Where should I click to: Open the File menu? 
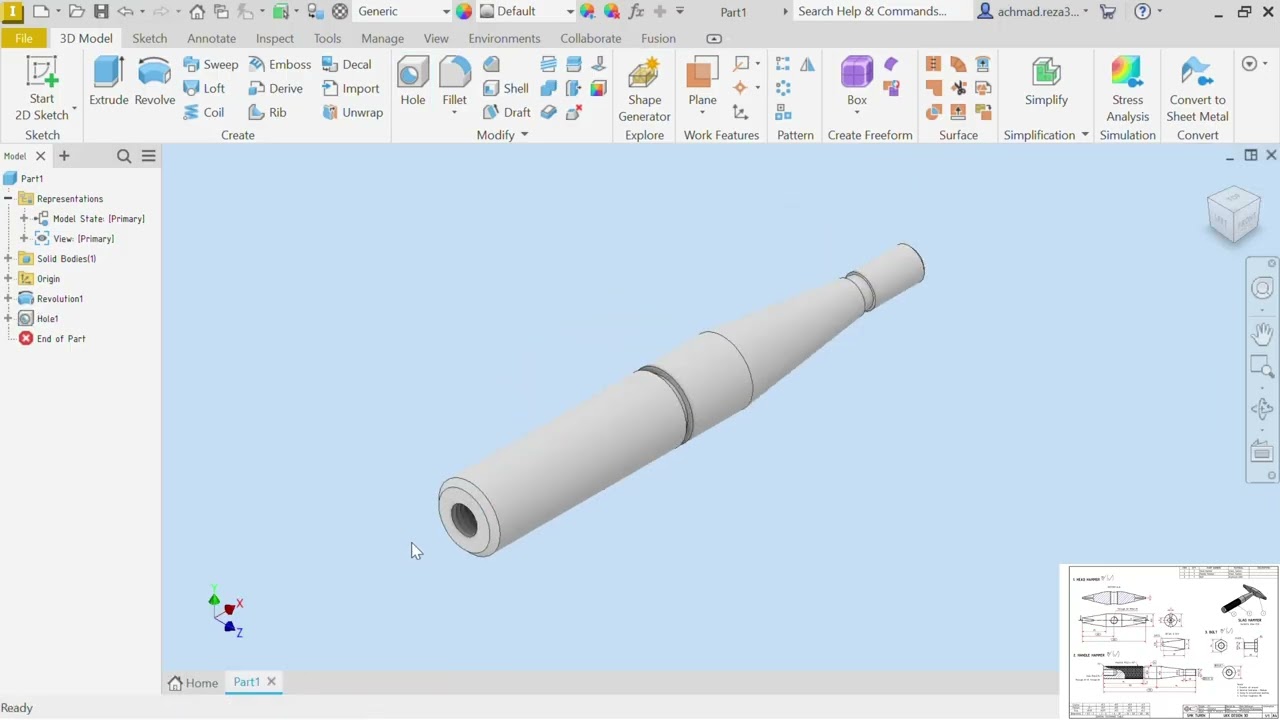pyautogui.click(x=23, y=38)
